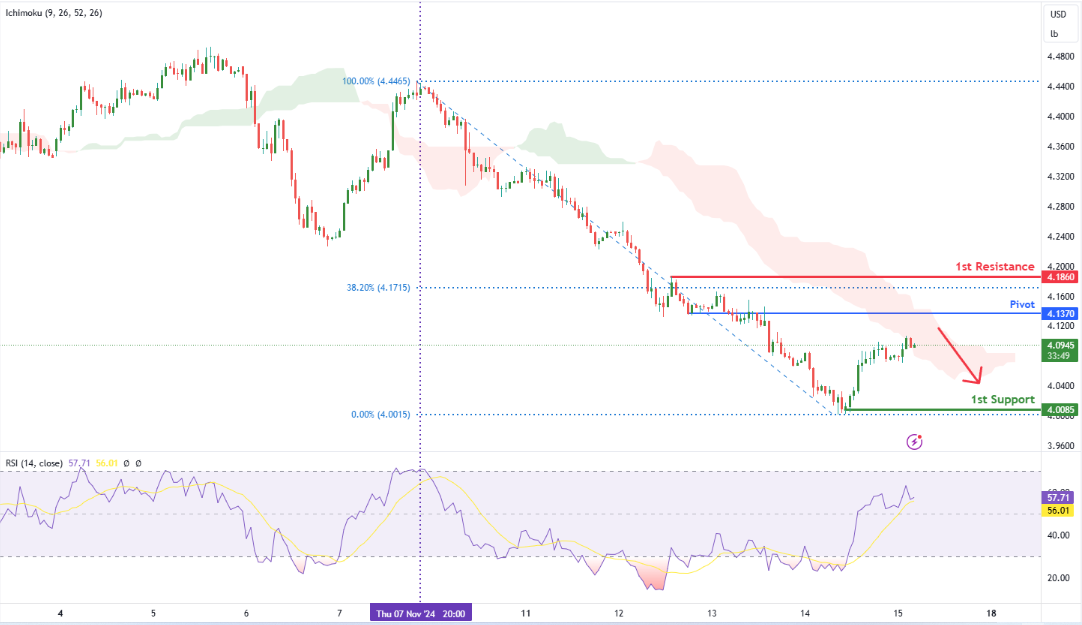Screen dimensions: 1082x625
Task: Click the 0.00% (4.0015) Fibonacci label
Action: click(381, 415)
